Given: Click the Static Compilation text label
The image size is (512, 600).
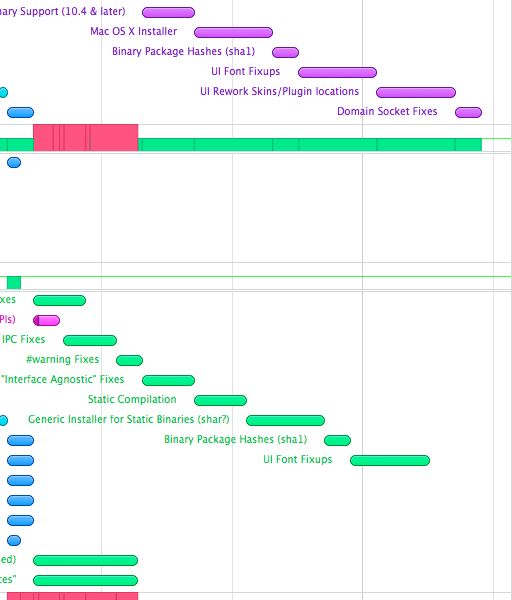Looking at the screenshot, I should (x=132, y=399).
